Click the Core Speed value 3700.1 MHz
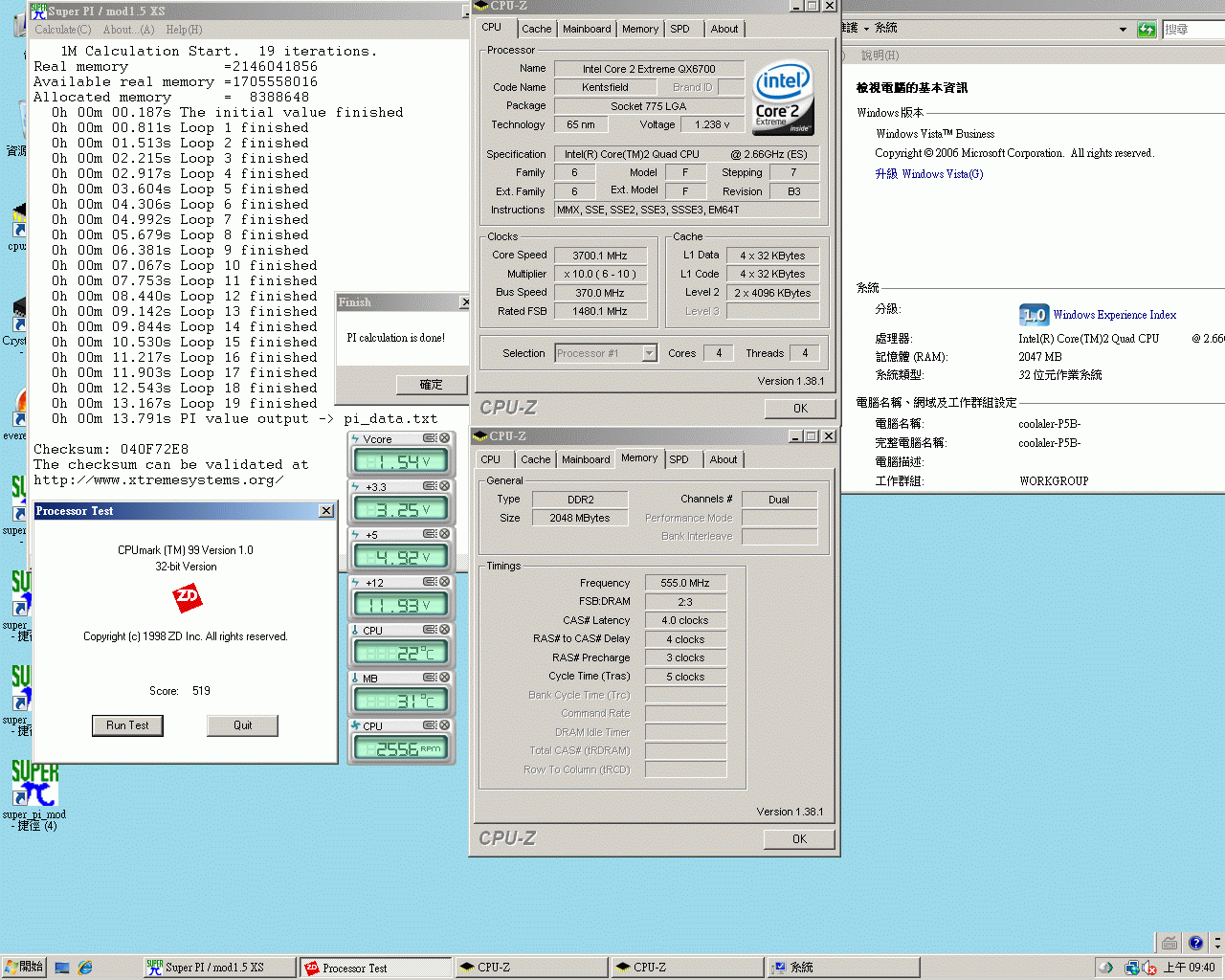1225x980 pixels. 600,256
